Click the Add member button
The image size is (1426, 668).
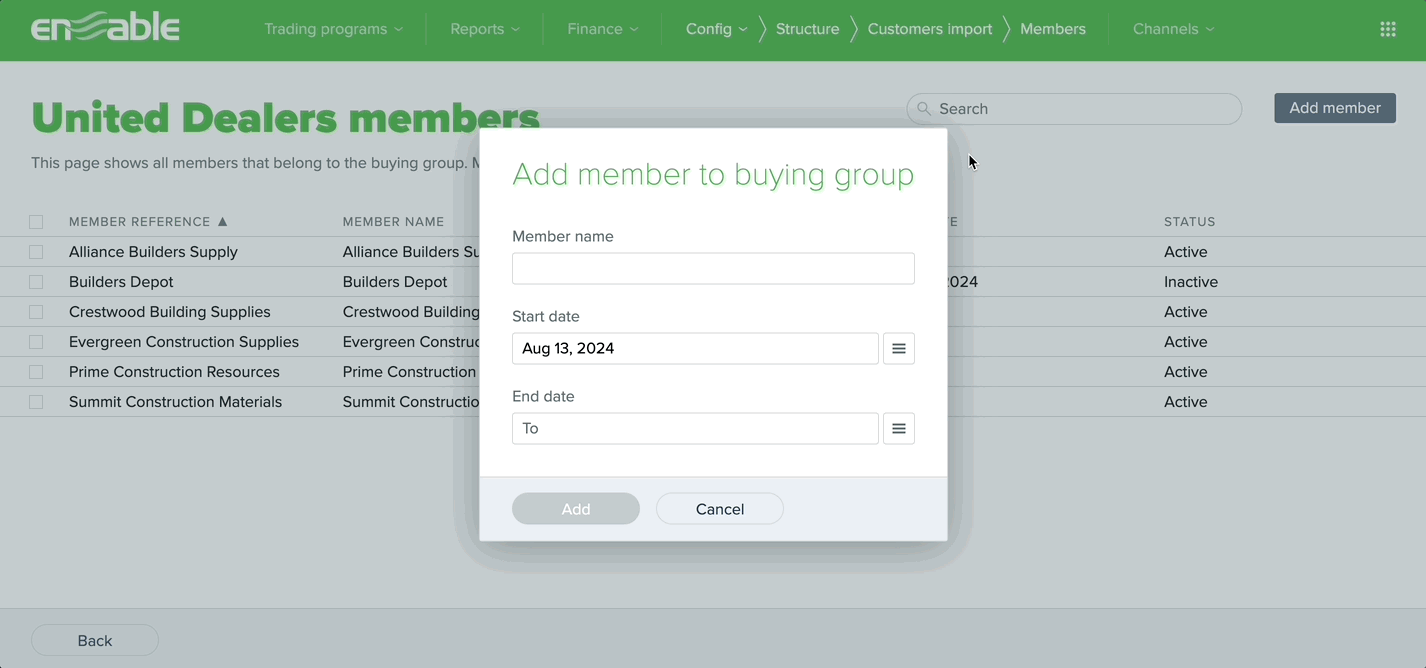coord(1335,108)
